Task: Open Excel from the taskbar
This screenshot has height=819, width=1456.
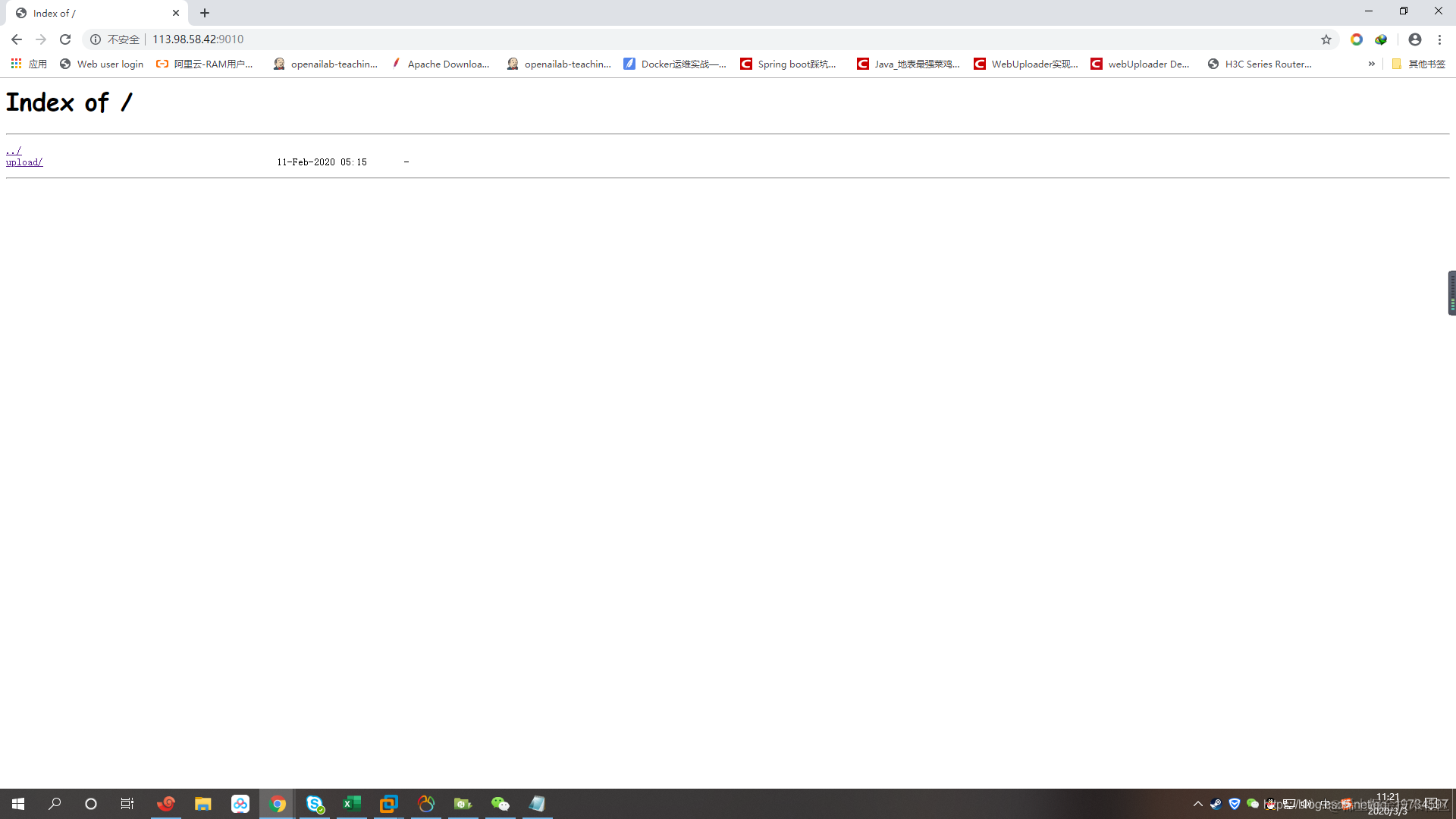Action: point(352,804)
